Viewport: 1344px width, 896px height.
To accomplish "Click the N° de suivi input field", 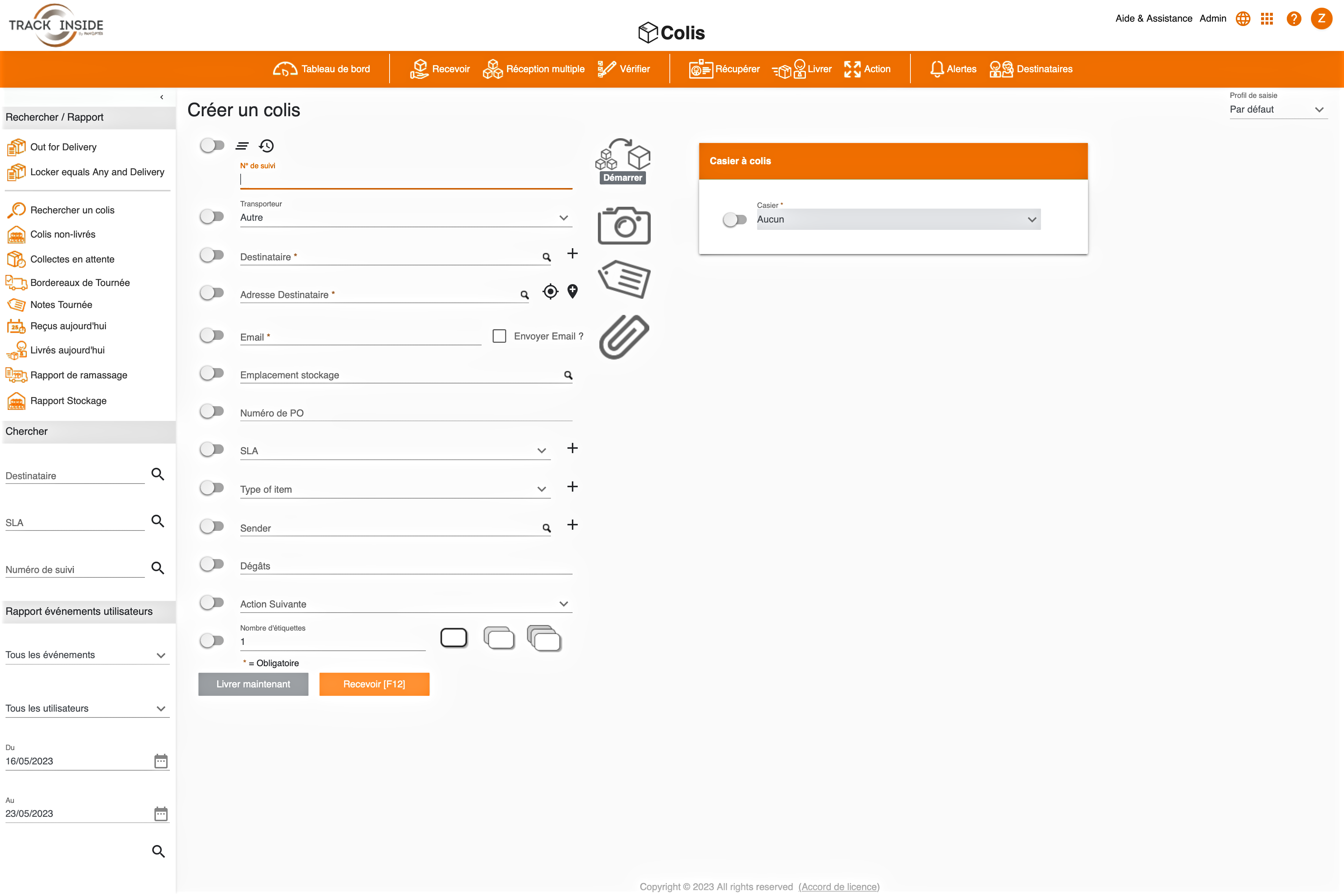I will (406, 180).
